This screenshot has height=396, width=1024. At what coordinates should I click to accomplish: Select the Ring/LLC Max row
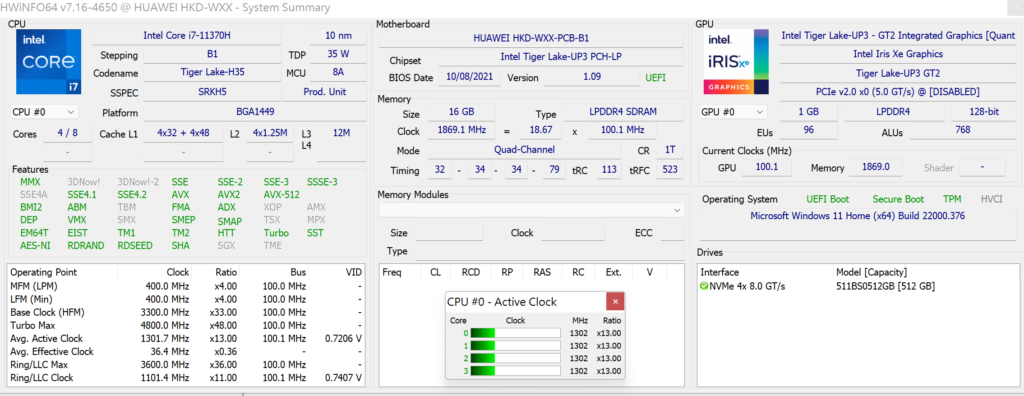pos(186,365)
